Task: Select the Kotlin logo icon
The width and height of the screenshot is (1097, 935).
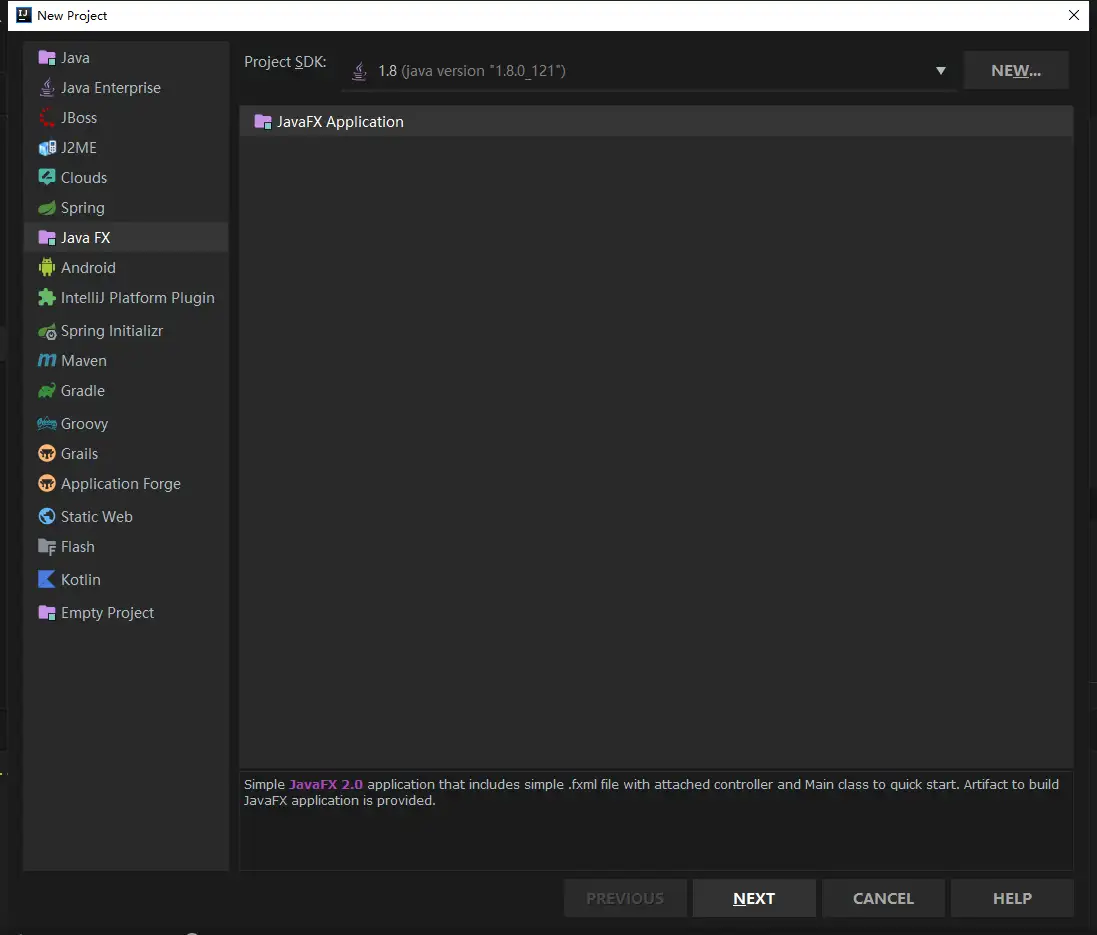Action: point(46,580)
